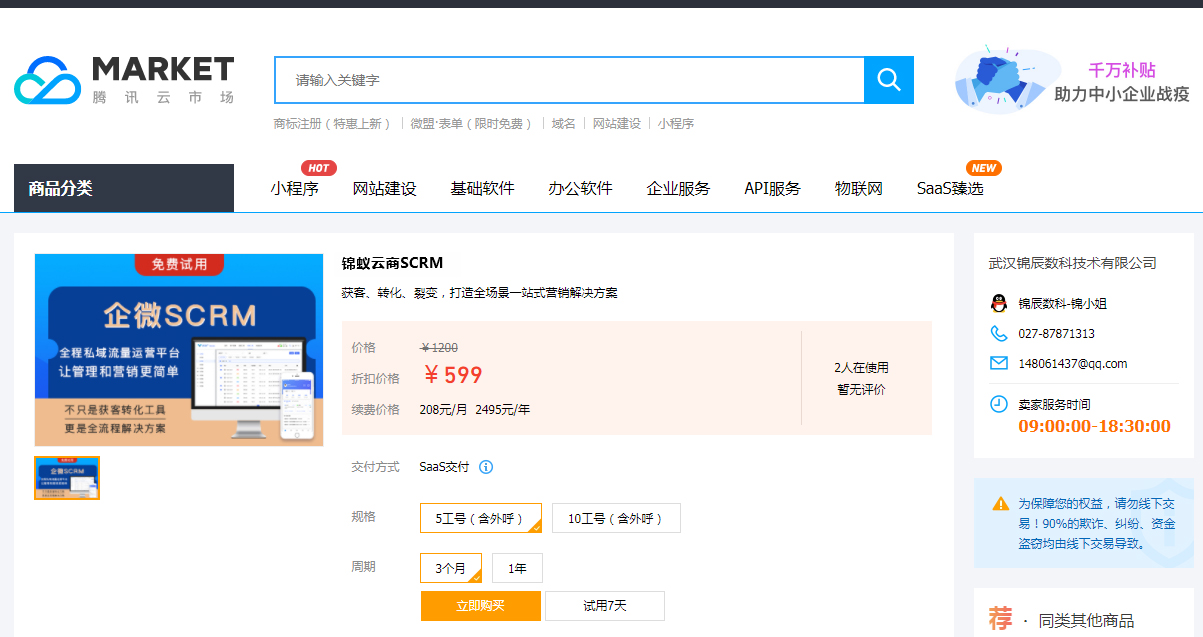Choose the 3个月 period option

(451, 568)
